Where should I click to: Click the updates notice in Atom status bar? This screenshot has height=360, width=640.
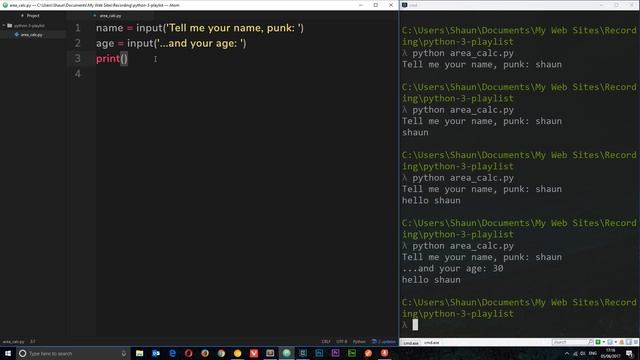[384, 342]
